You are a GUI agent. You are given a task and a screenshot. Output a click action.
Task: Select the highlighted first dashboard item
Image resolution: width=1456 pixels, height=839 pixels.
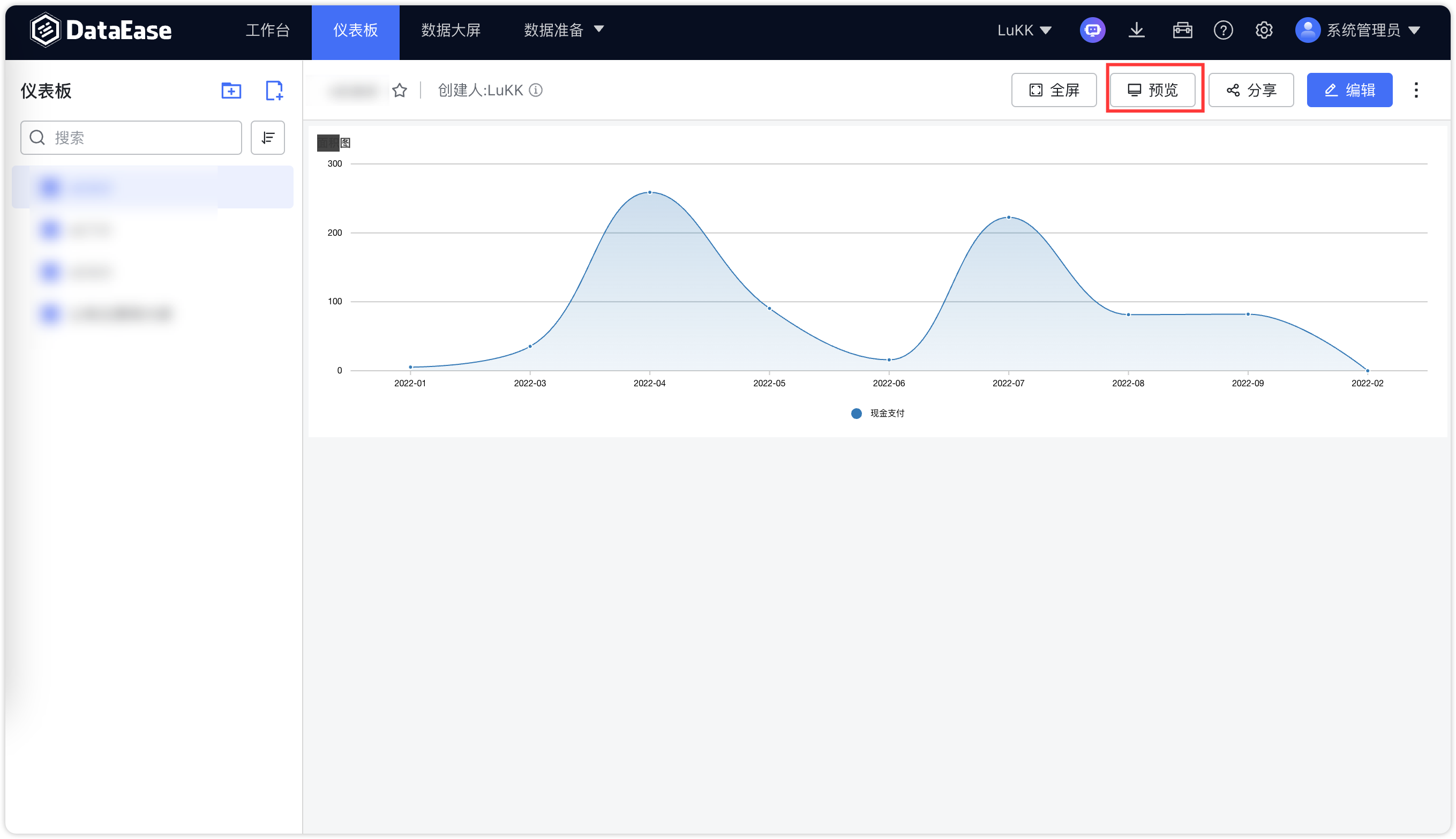point(153,188)
